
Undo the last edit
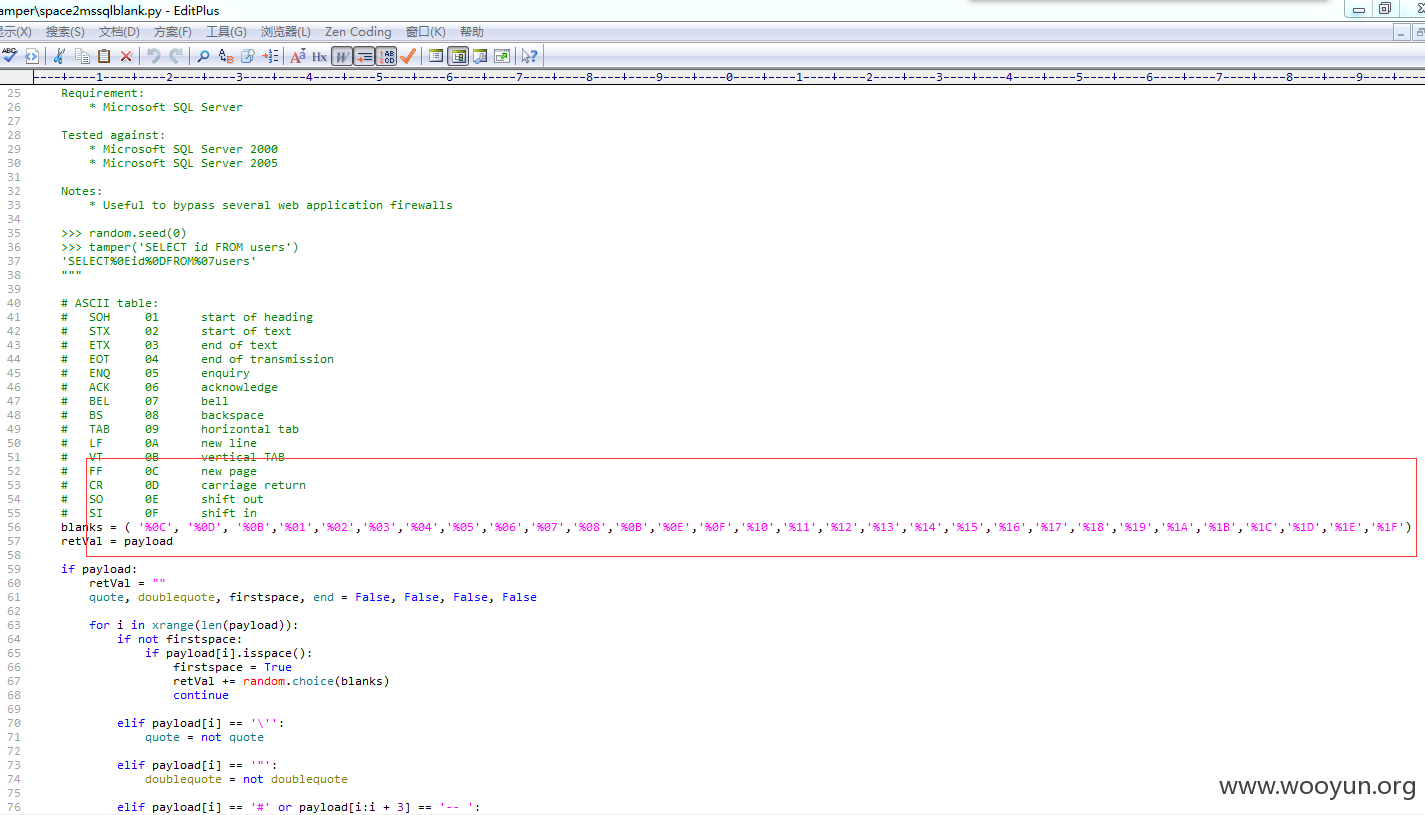pyautogui.click(x=154, y=56)
